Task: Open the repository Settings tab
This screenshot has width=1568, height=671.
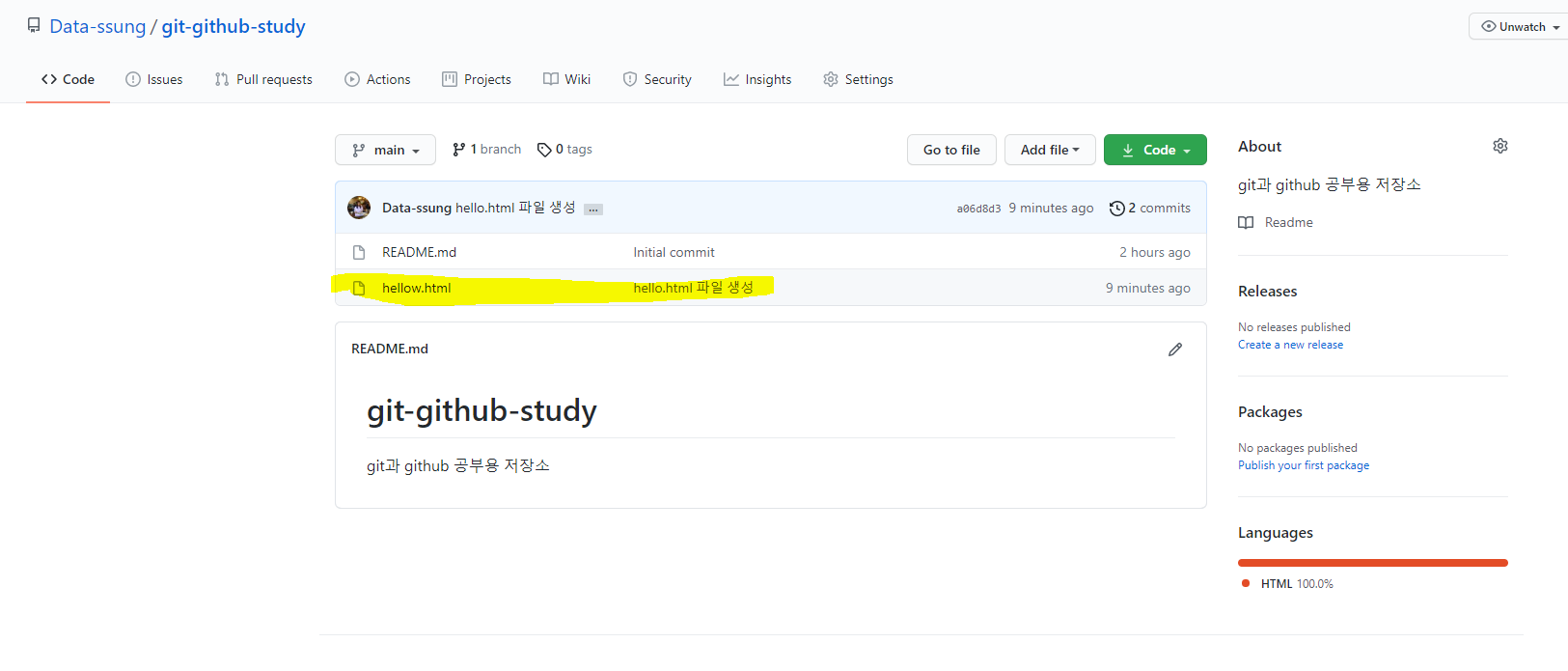Action: pos(858,79)
